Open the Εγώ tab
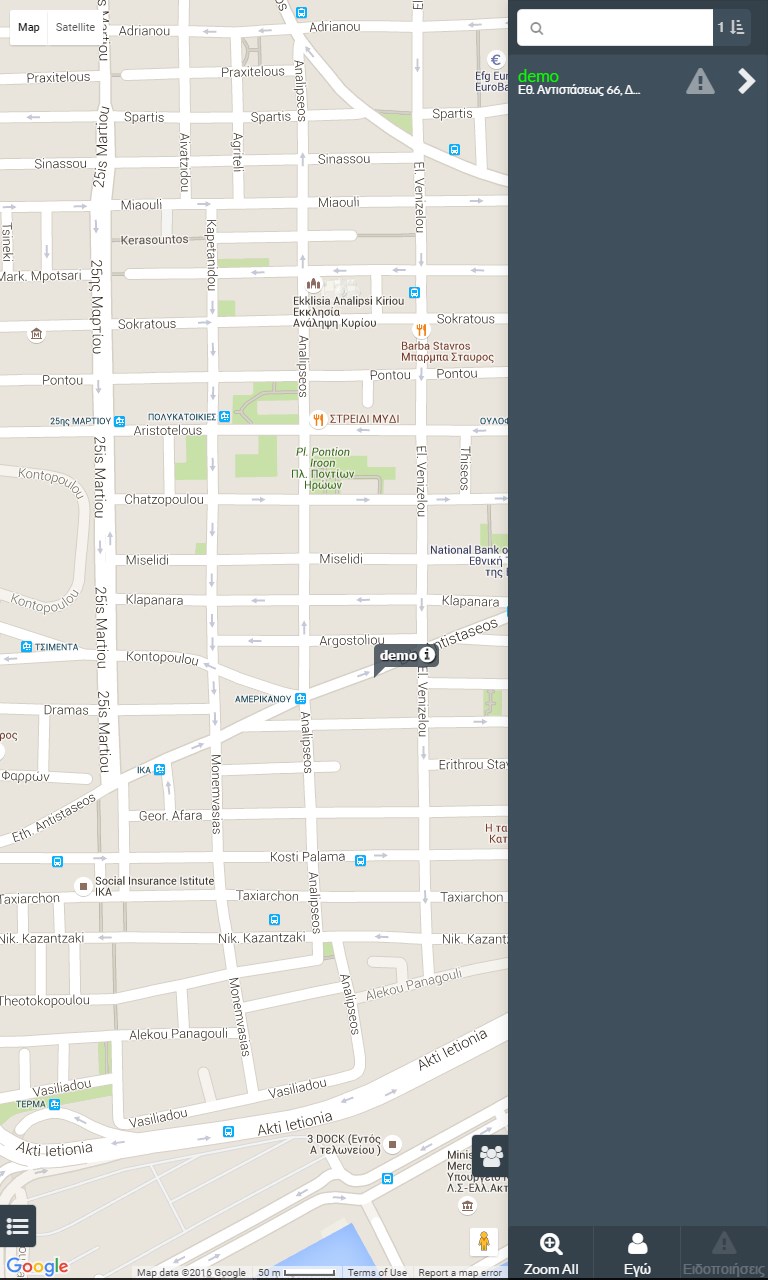 (x=637, y=1253)
